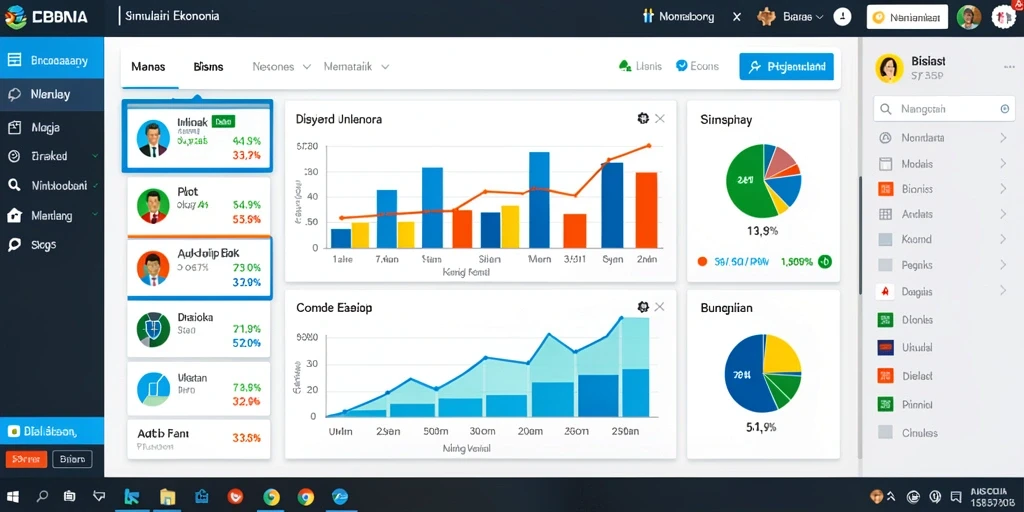The height and width of the screenshot is (512, 1024).
Task: Click the orange Bionlss icon in right panel
Action: point(886,189)
